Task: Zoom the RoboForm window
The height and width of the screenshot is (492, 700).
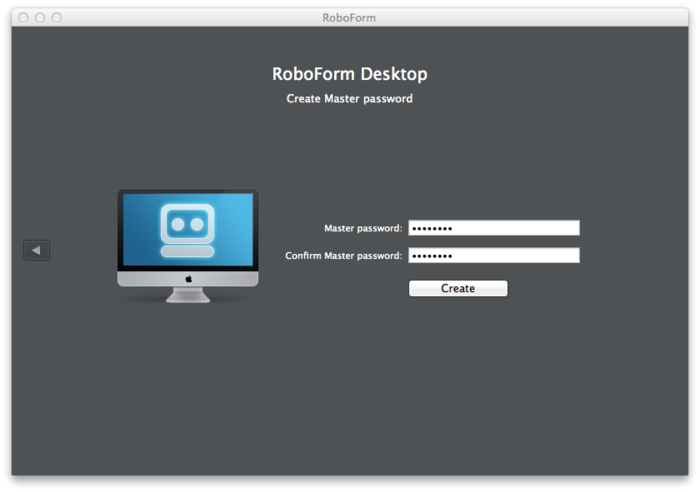Action: [x=57, y=17]
